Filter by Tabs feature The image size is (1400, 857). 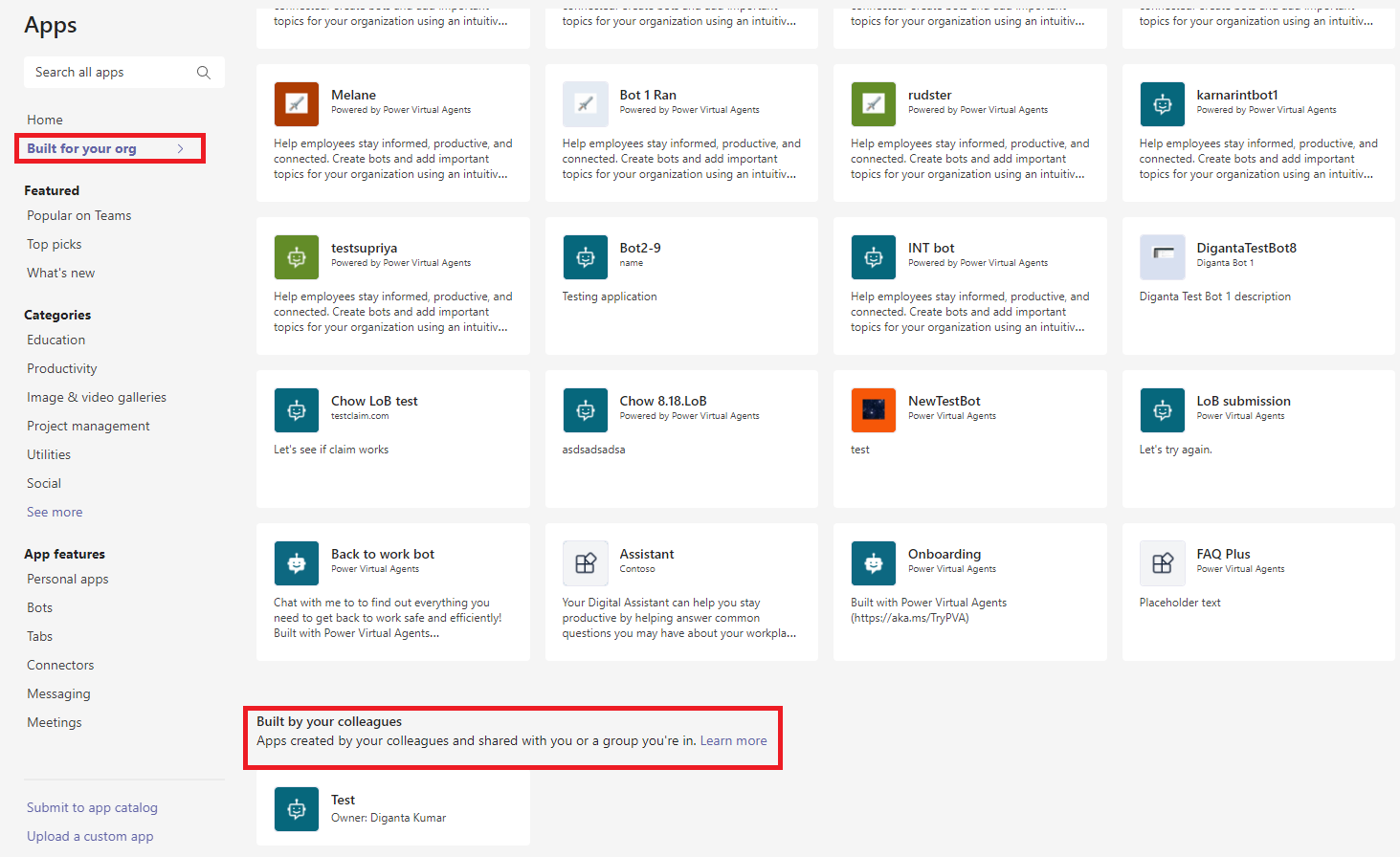click(x=40, y=636)
